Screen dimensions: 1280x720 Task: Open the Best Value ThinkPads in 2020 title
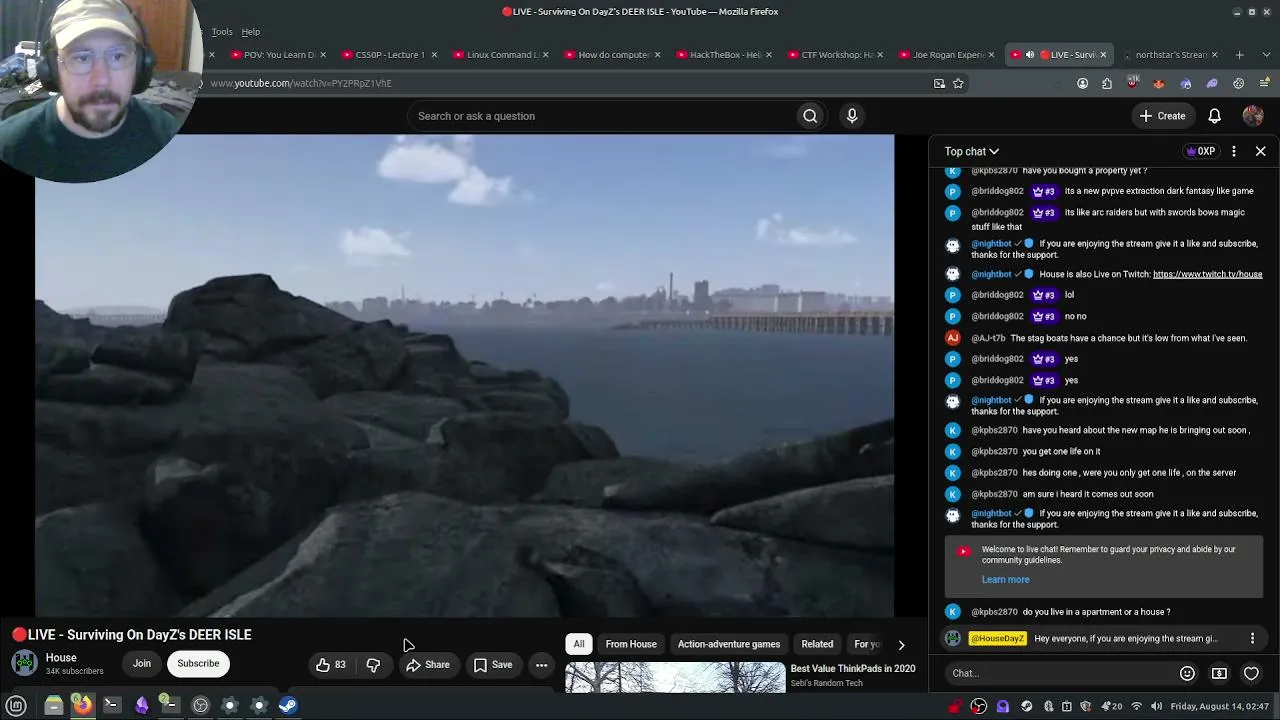click(853, 669)
